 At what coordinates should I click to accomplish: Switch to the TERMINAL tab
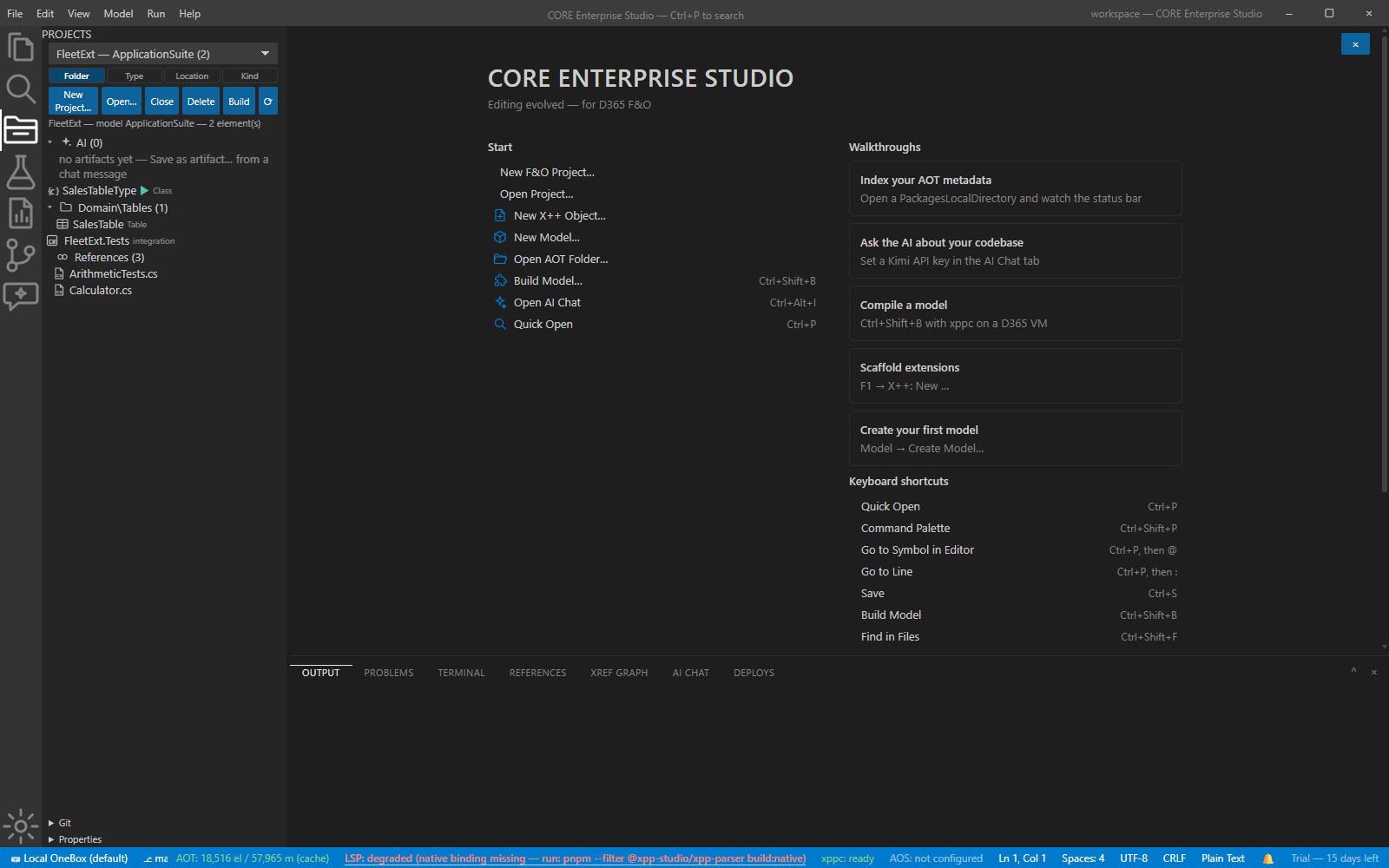462,673
